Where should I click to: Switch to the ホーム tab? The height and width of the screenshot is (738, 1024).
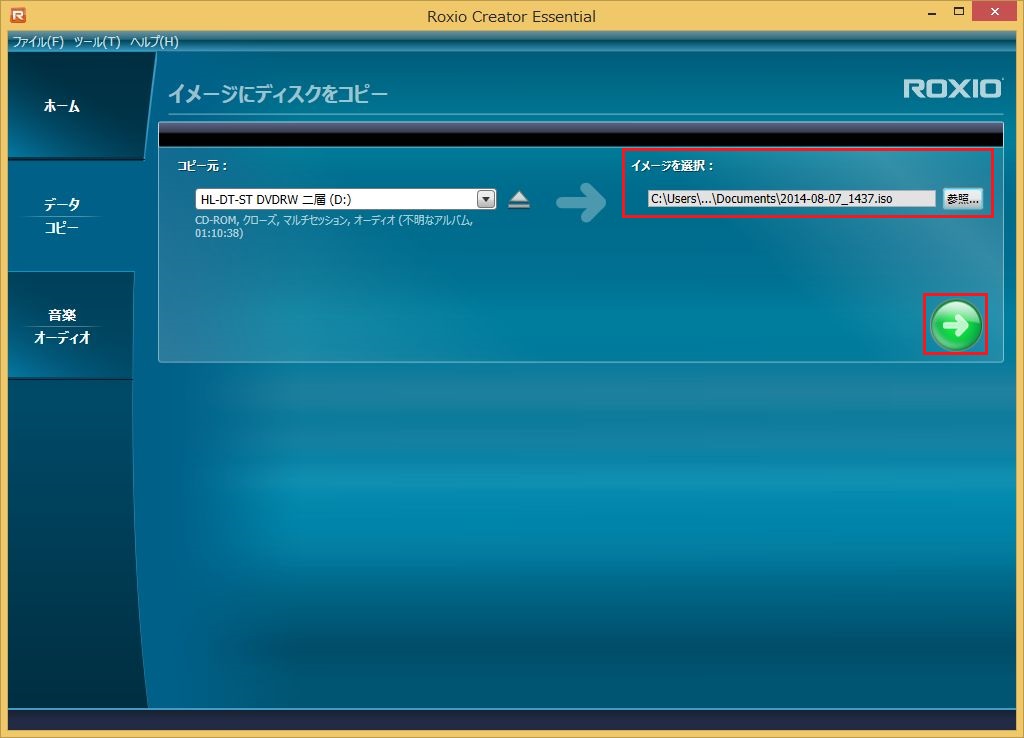[x=62, y=106]
